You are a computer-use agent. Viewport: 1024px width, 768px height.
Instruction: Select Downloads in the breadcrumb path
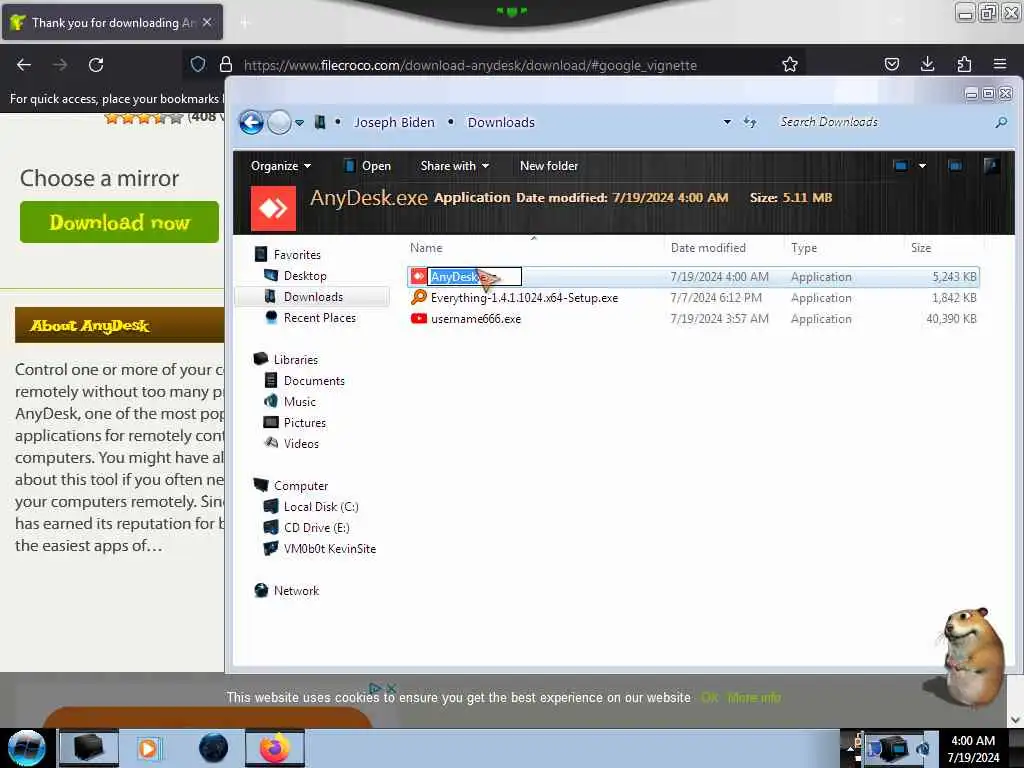(x=501, y=122)
